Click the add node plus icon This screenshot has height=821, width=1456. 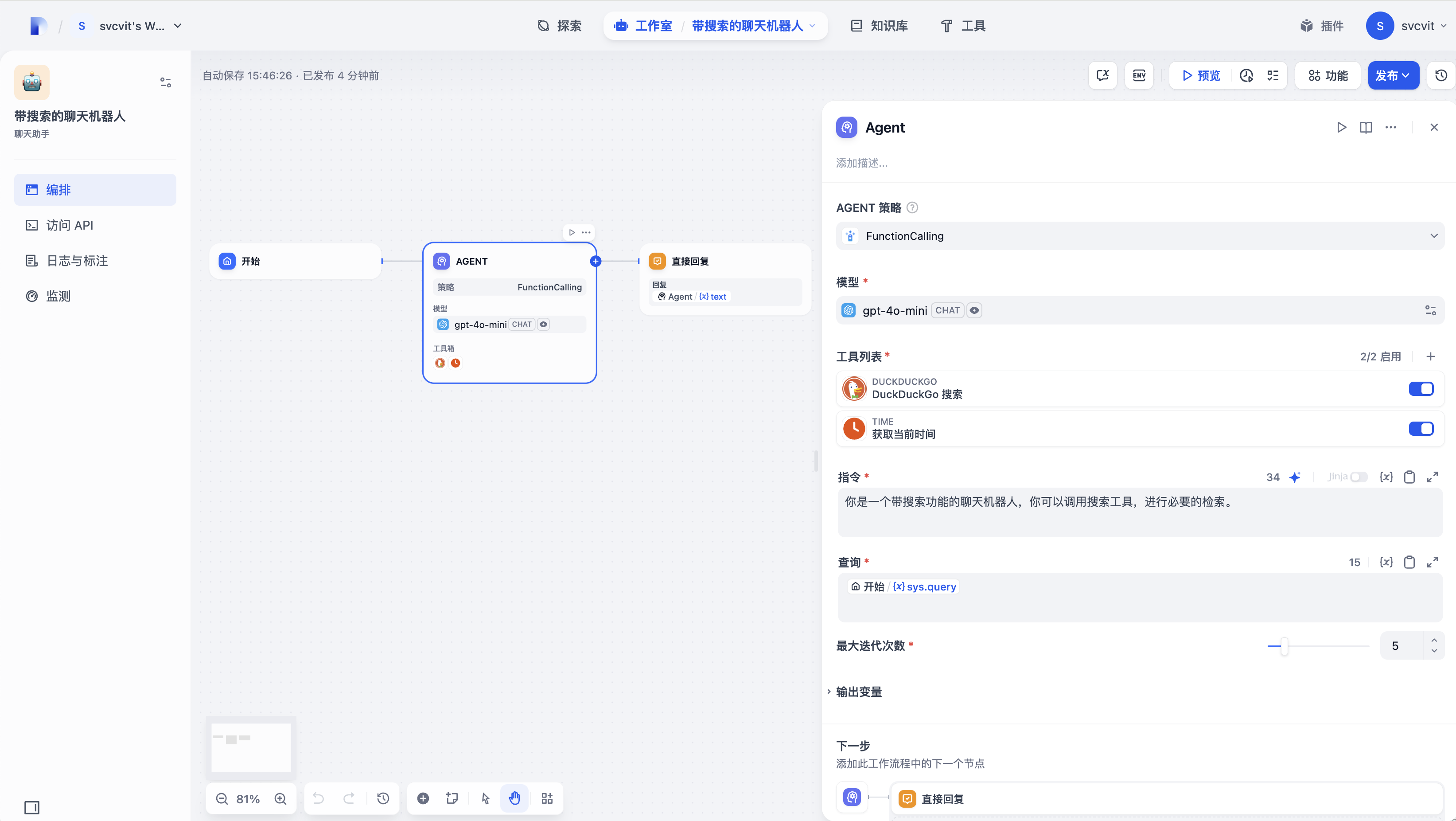click(x=423, y=798)
